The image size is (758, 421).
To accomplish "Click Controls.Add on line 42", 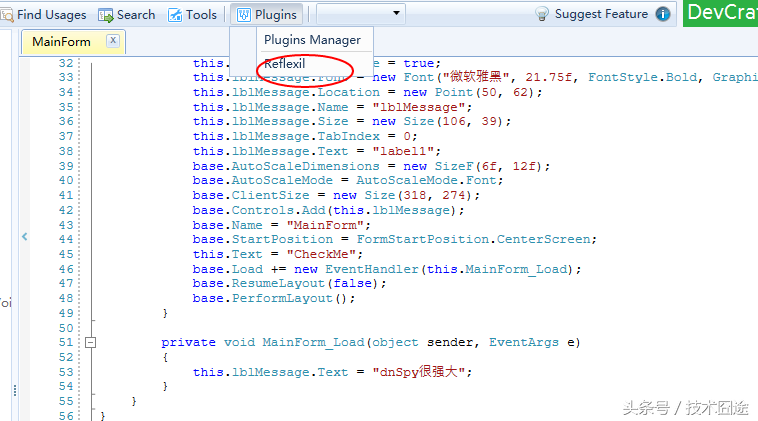I will tap(278, 211).
